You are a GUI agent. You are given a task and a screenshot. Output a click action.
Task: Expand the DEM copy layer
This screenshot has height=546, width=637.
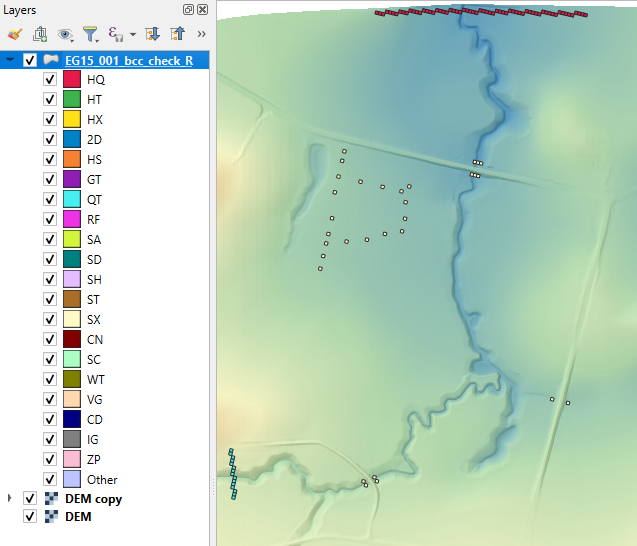tap(10, 498)
